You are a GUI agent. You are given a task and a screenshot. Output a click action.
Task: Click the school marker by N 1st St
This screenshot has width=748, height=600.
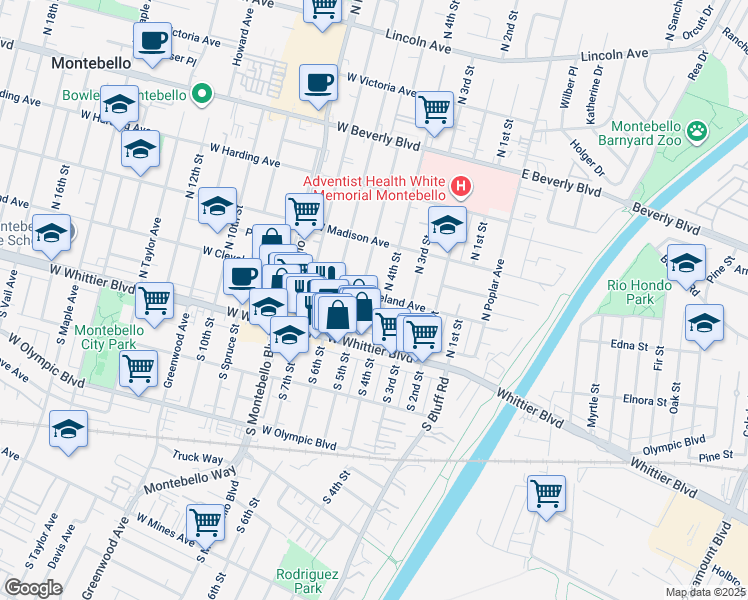[x=447, y=226]
